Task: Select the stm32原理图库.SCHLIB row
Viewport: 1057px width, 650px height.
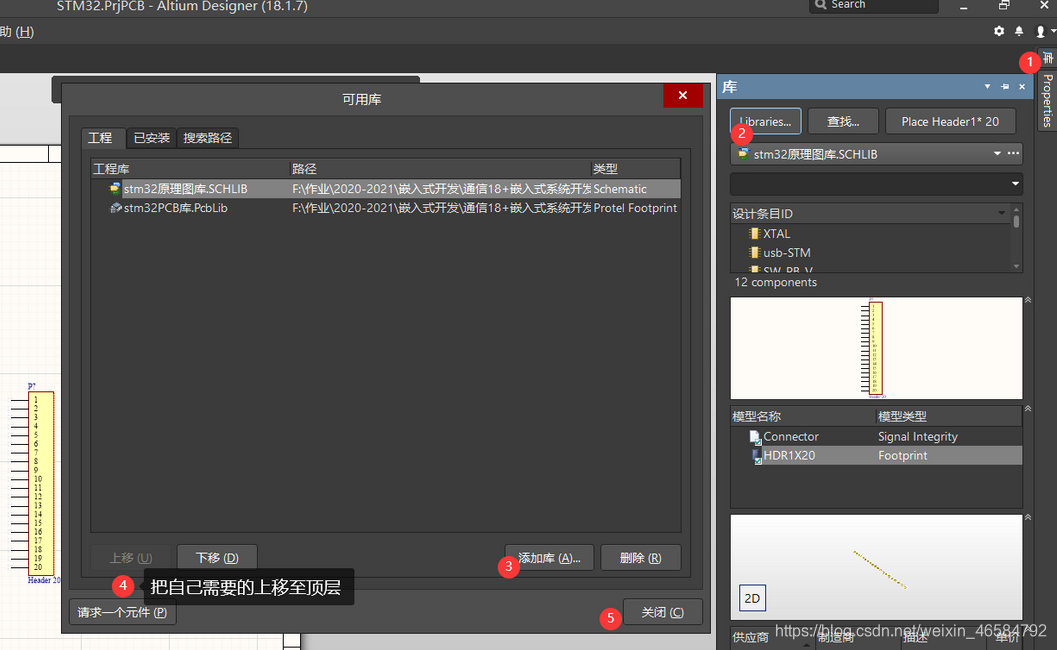Action: click(x=386, y=189)
